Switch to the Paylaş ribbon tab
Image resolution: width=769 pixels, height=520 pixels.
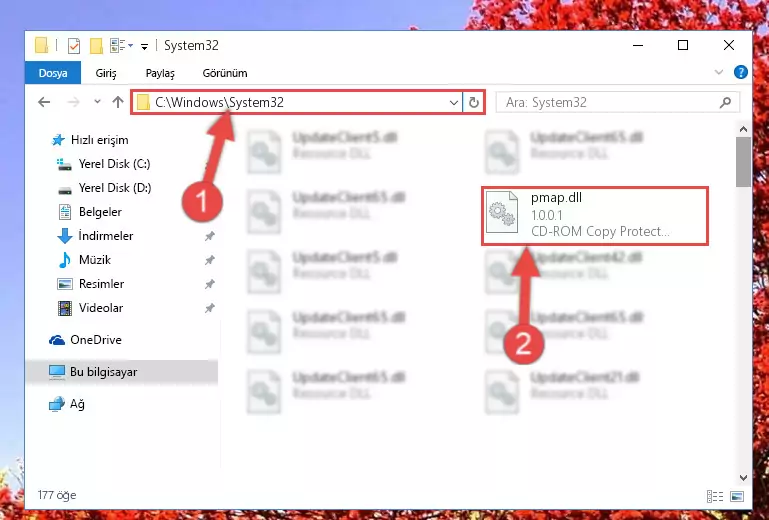click(160, 73)
